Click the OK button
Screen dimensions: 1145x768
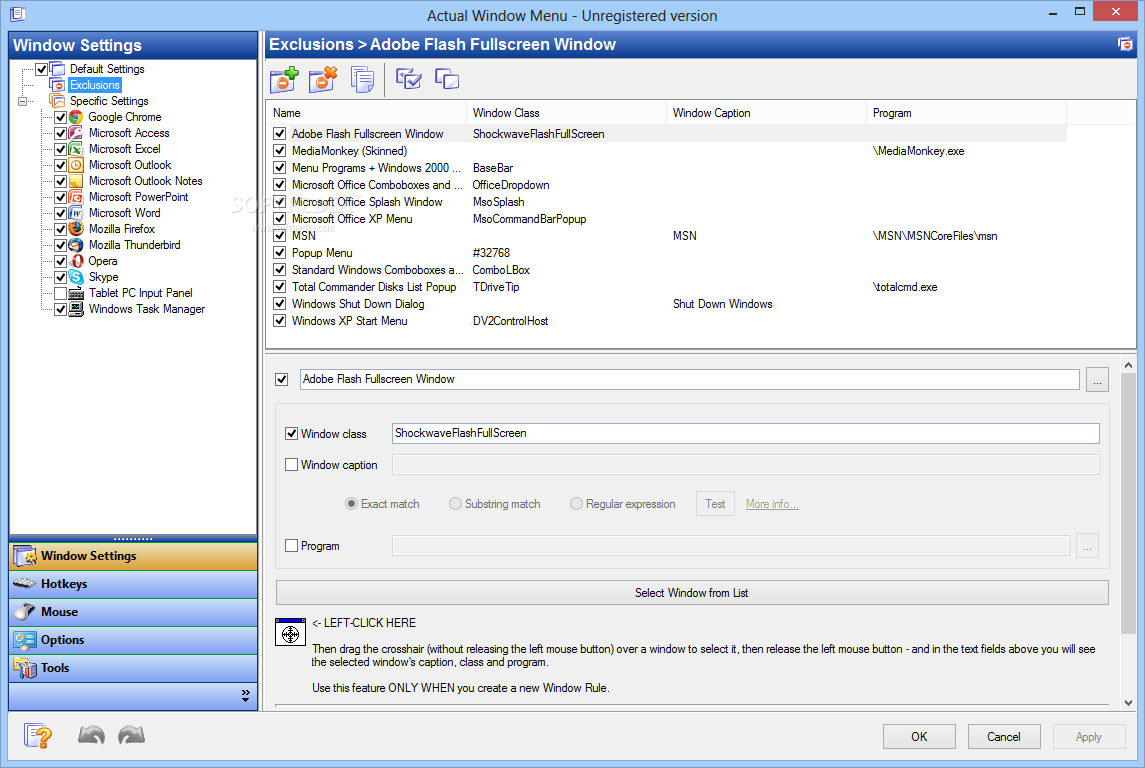click(919, 737)
